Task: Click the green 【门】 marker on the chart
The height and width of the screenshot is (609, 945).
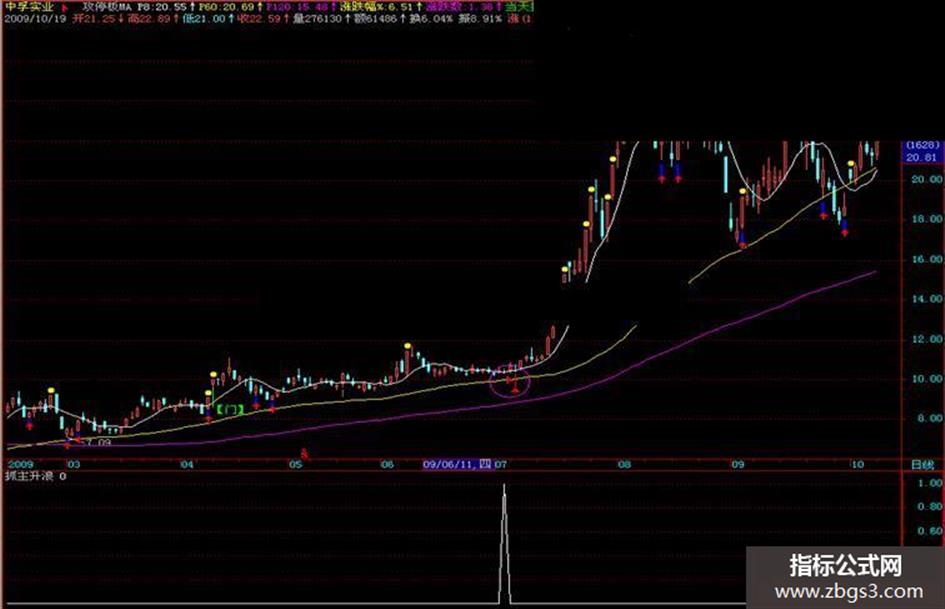Action: 230,410
